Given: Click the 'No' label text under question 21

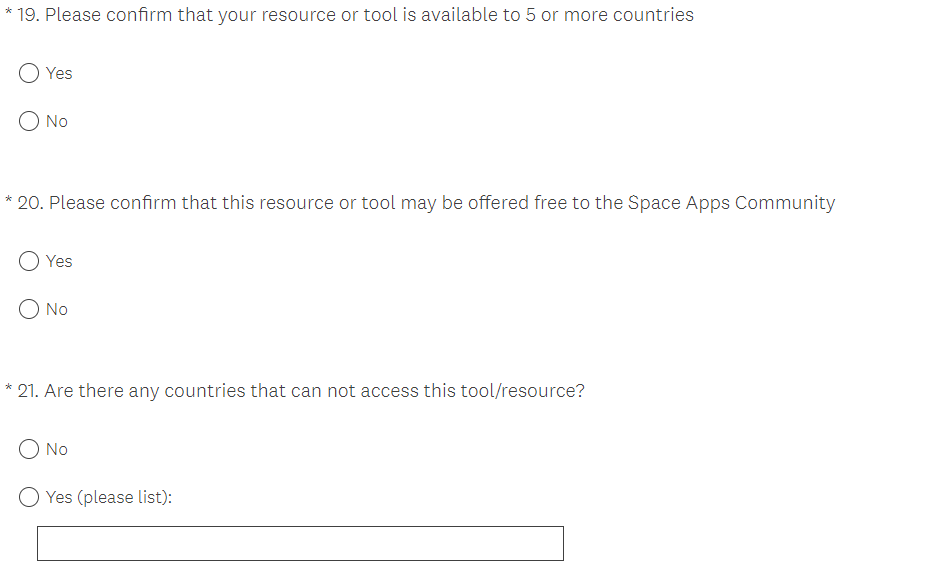Looking at the screenshot, I should tap(57, 449).
